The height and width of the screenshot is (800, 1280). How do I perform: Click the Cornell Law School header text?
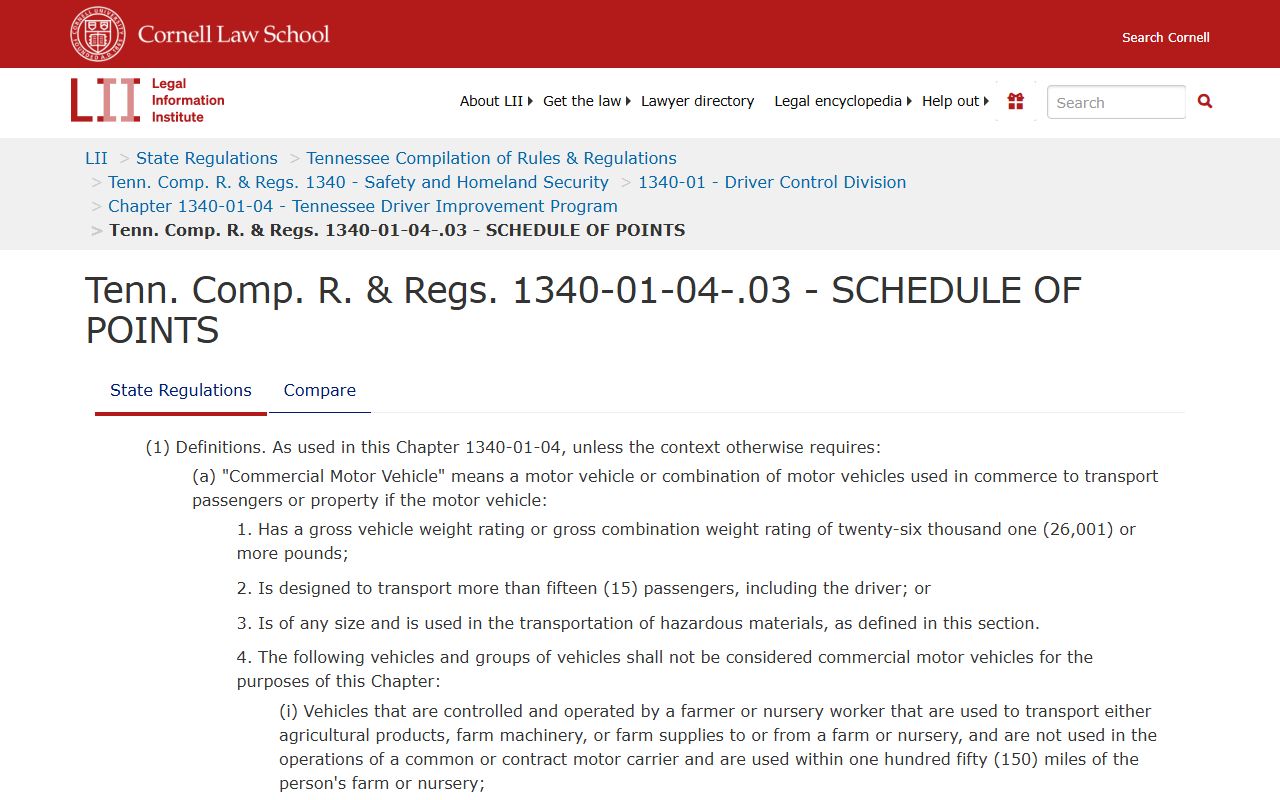point(233,34)
